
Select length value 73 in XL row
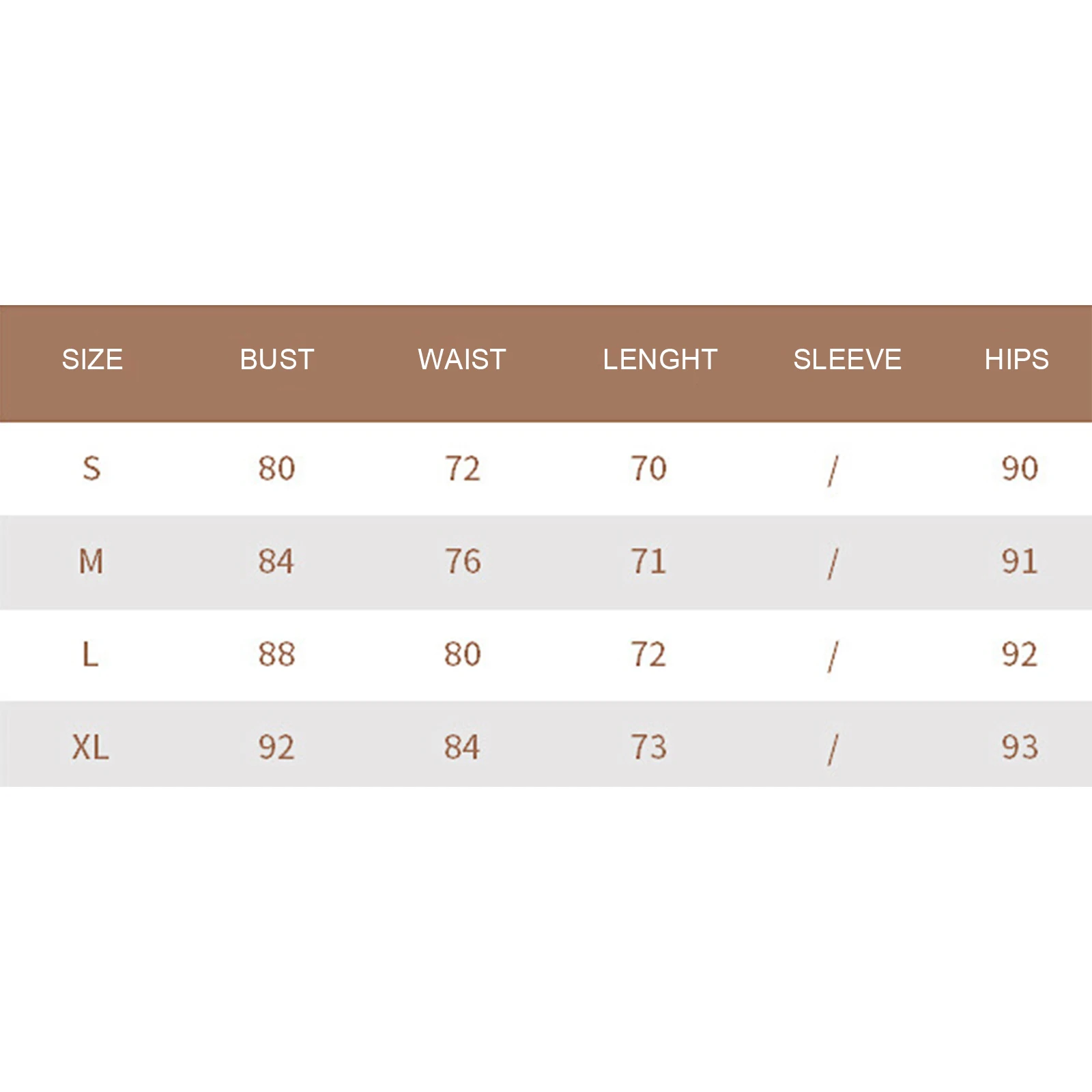tap(648, 747)
